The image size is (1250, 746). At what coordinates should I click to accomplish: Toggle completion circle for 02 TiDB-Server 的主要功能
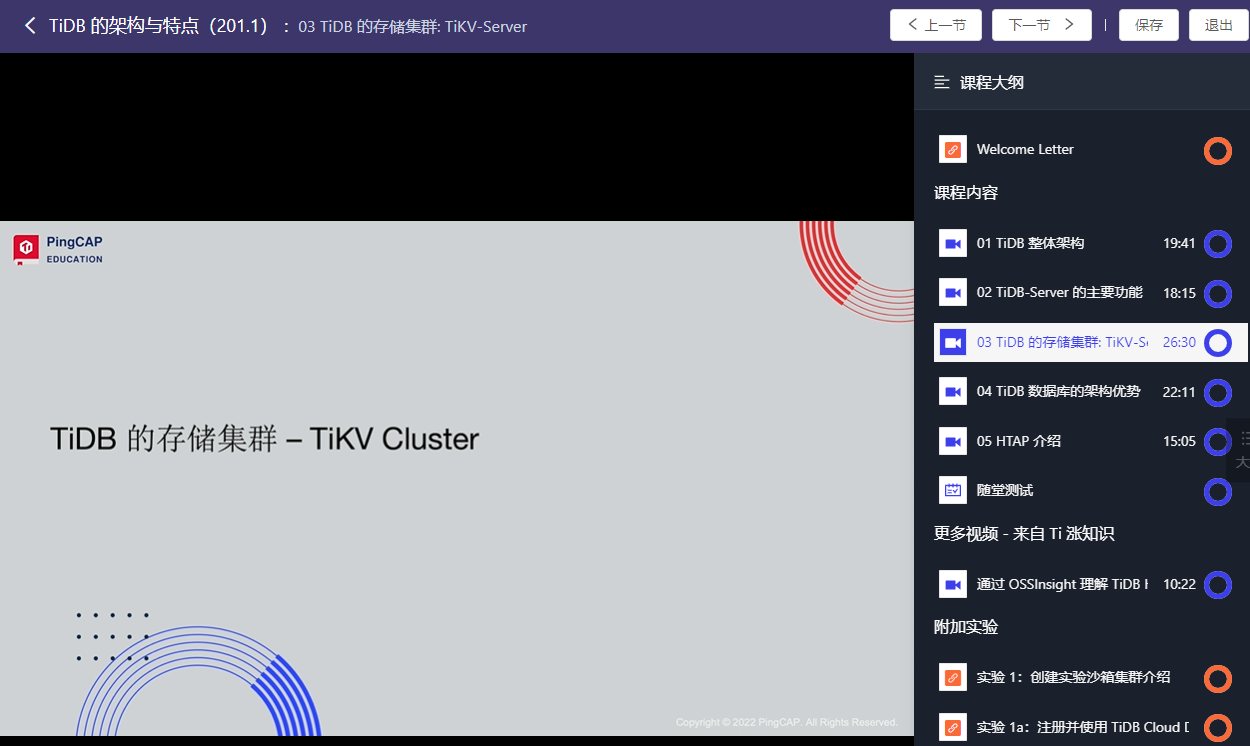pos(1217,294)
